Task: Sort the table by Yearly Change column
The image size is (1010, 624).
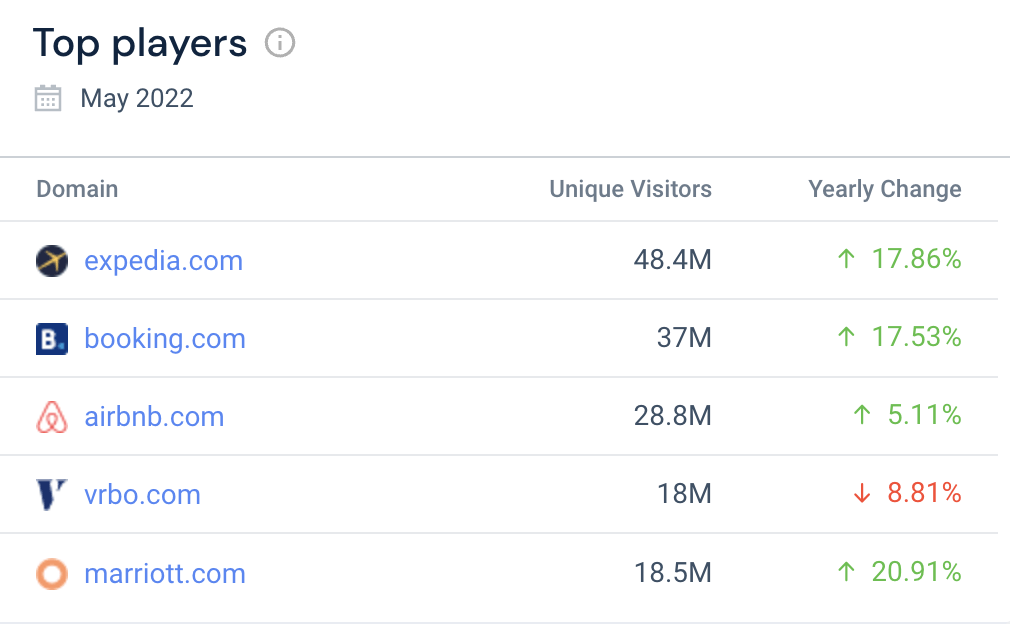Action: (884, 189)
